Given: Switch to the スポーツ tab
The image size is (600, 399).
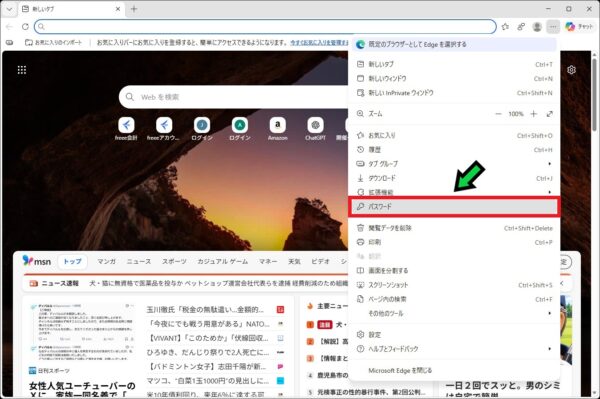Looking at the screenshot, I should click(x=174, y=262).
